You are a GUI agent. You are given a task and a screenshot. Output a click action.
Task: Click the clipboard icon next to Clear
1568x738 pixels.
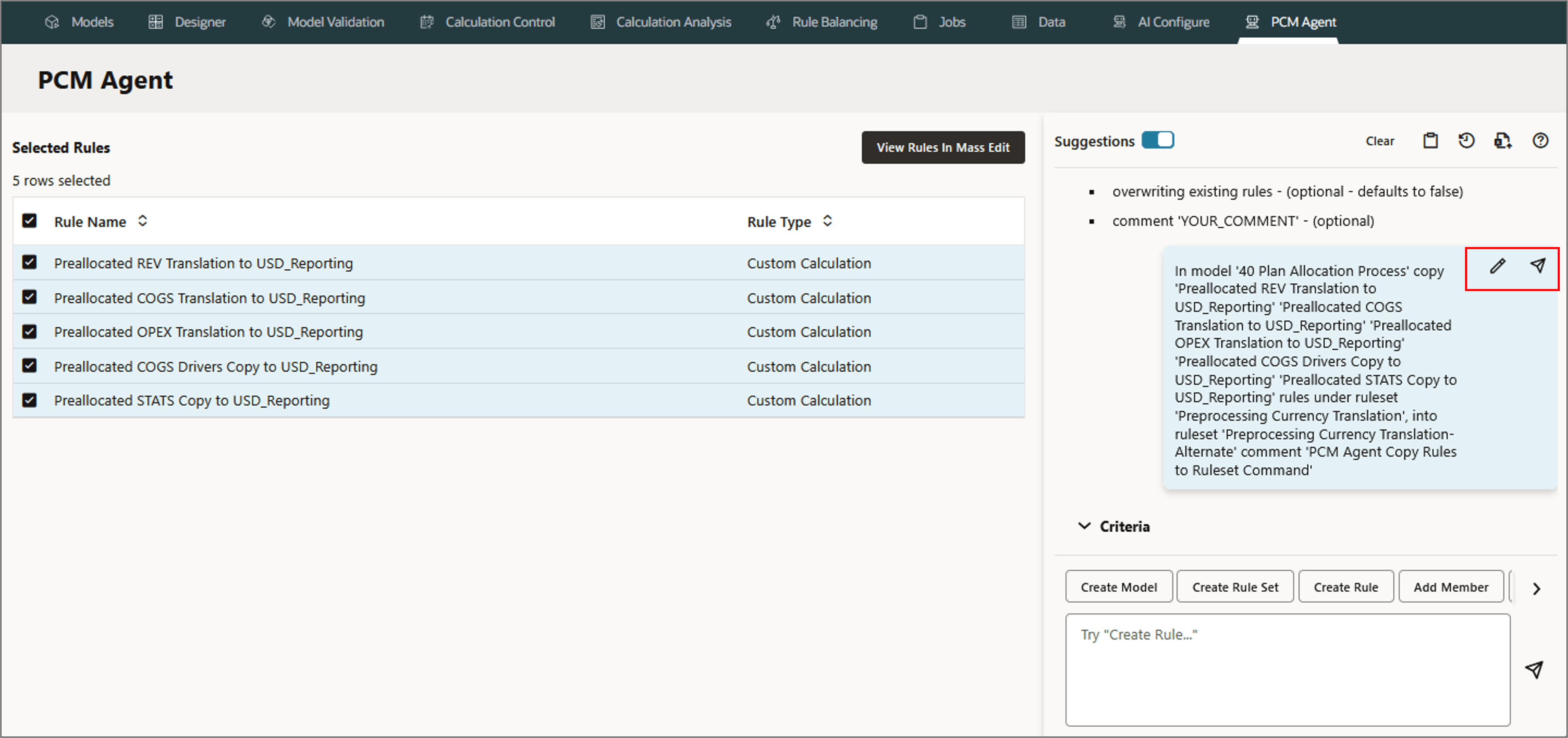[x=1431, y=141]
